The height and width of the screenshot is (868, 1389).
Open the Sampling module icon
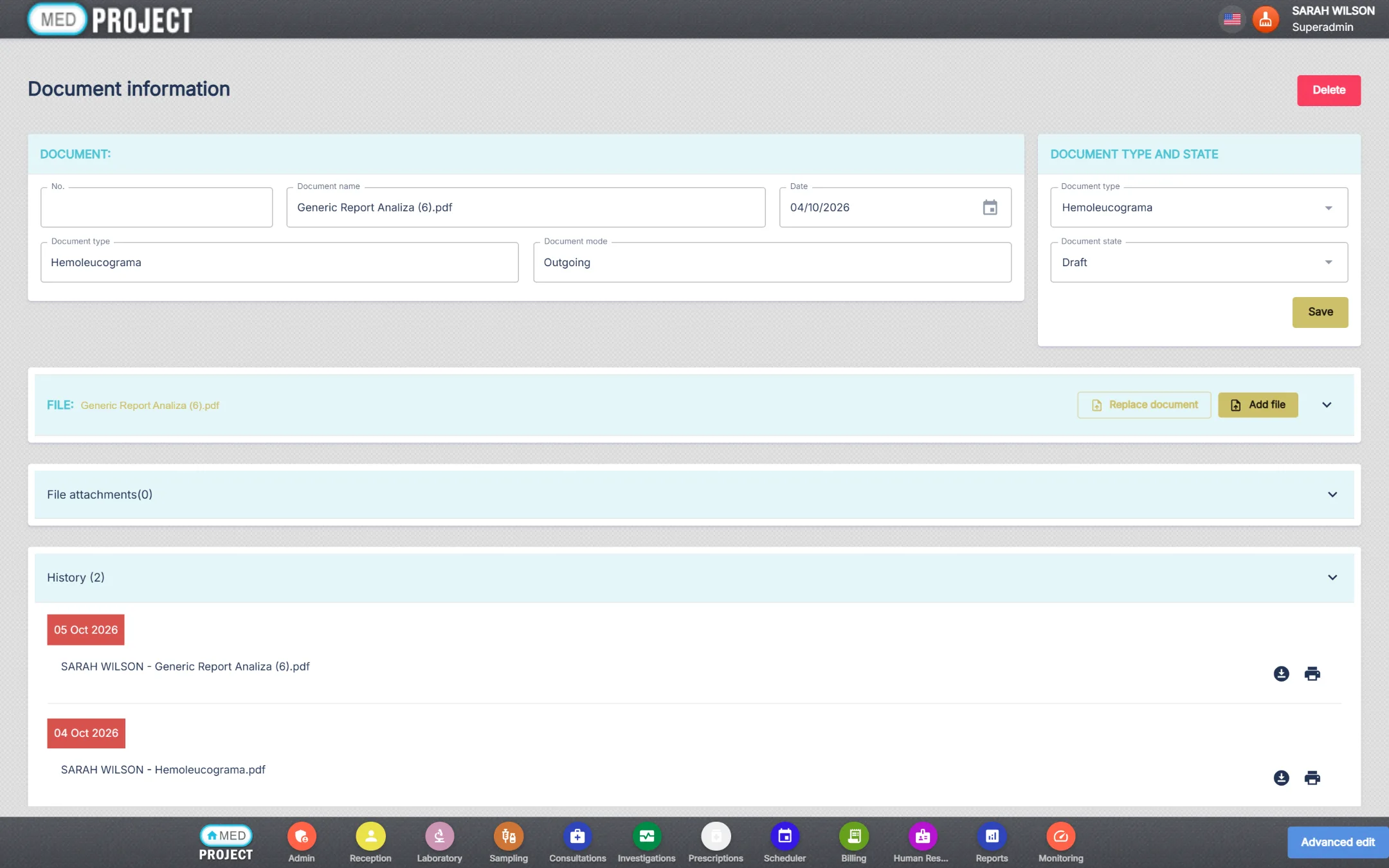509,836
